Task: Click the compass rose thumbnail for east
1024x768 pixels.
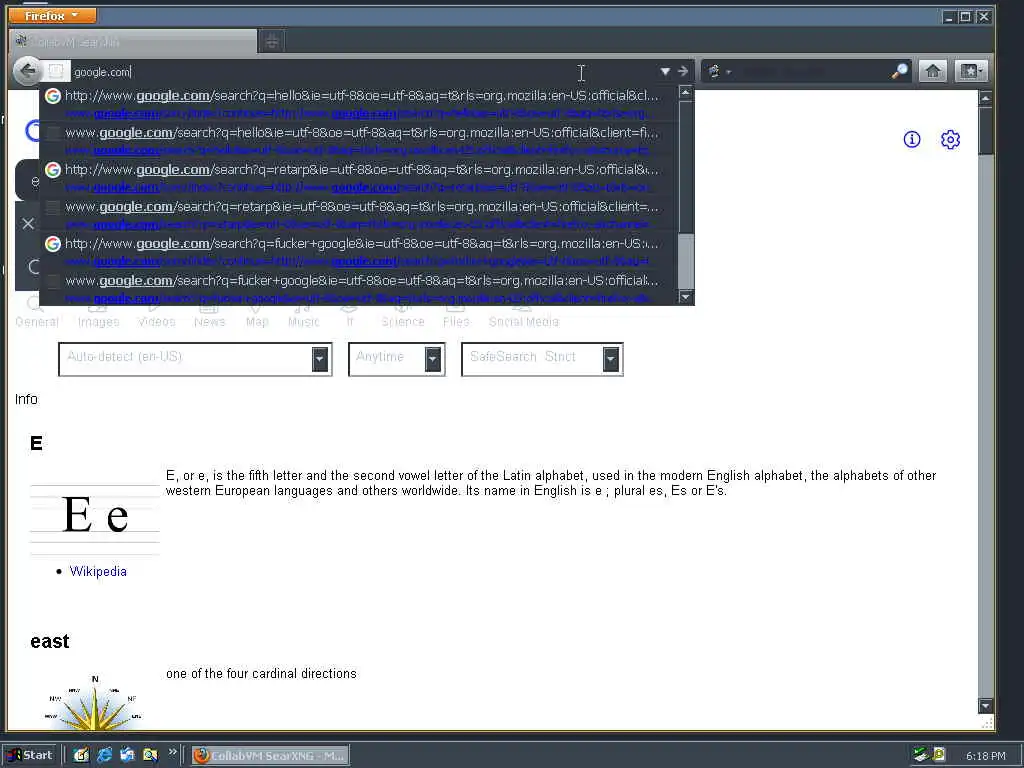Action: pos(95,702)
